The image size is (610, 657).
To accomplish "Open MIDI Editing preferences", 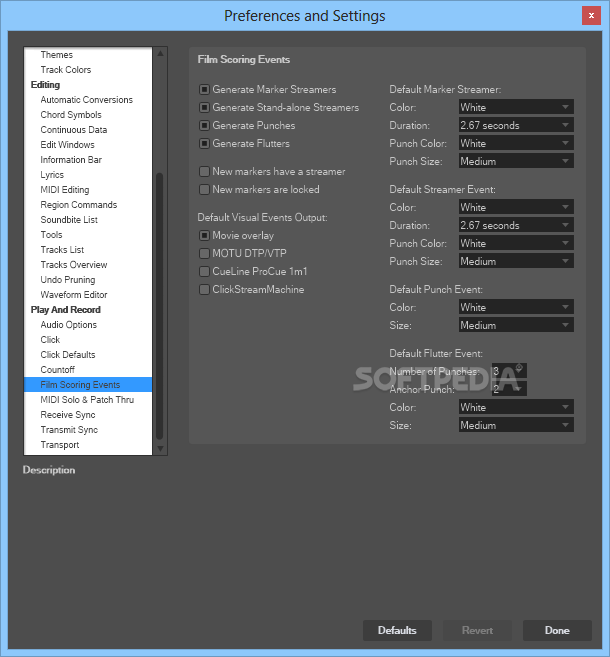I will tap(65, 190).
